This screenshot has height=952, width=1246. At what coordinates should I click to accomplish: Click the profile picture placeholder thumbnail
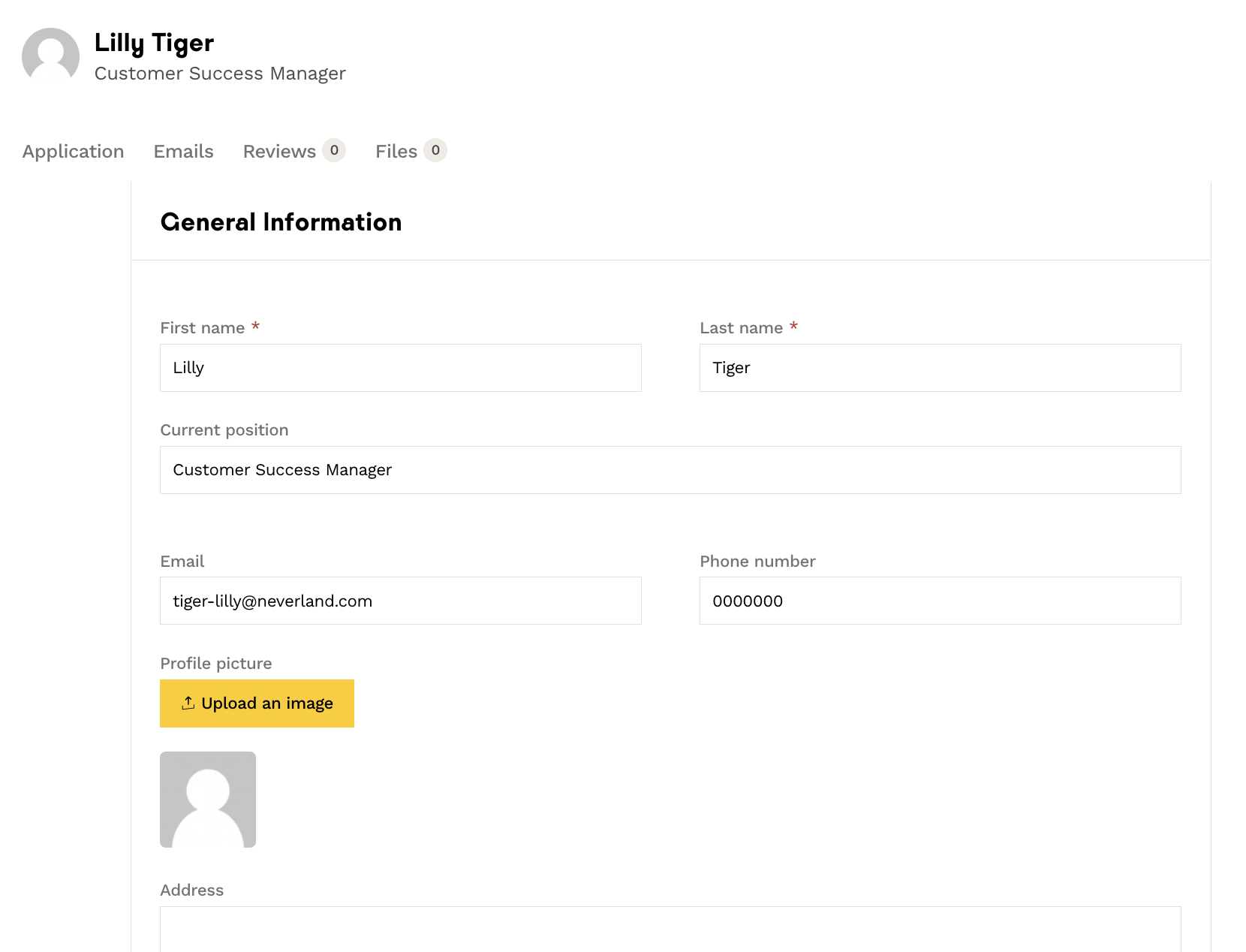click(x=208, y=800)
